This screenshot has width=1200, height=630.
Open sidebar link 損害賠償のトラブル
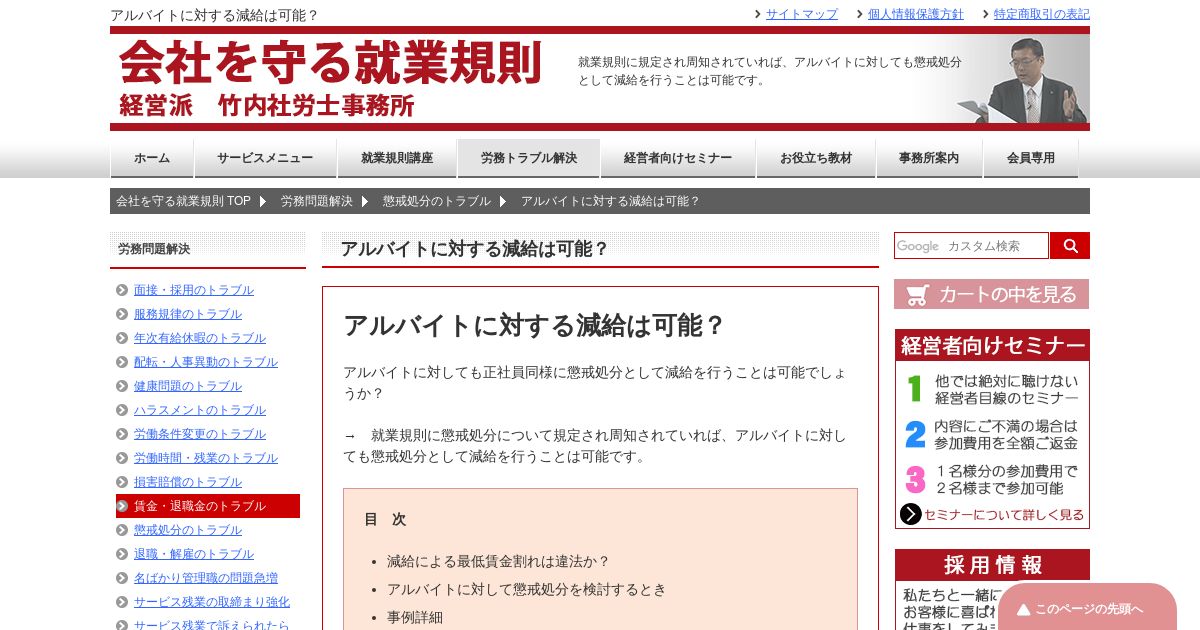tap(188, 482)
